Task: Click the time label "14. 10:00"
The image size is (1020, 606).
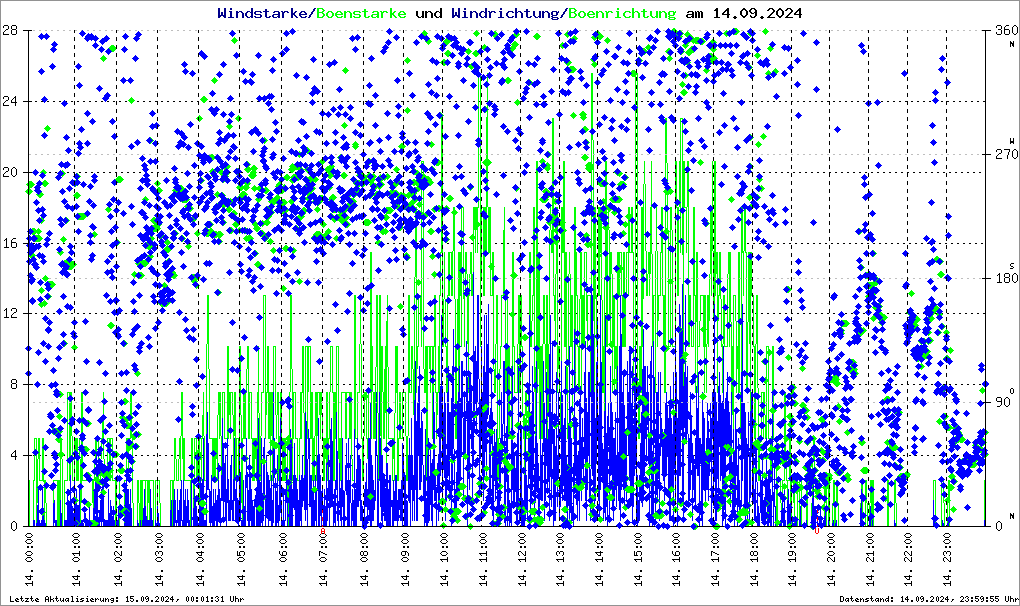Action: pos(444,560)
